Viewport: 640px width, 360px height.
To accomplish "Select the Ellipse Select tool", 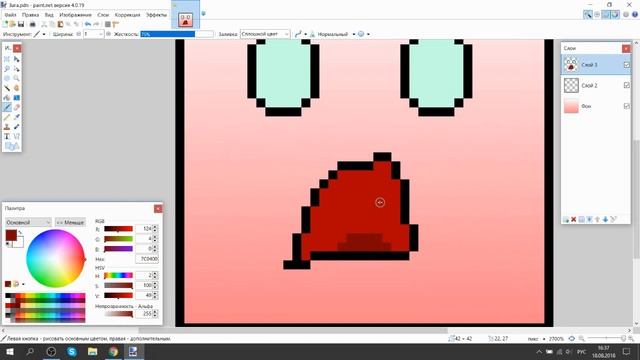I will coord(7,78).
